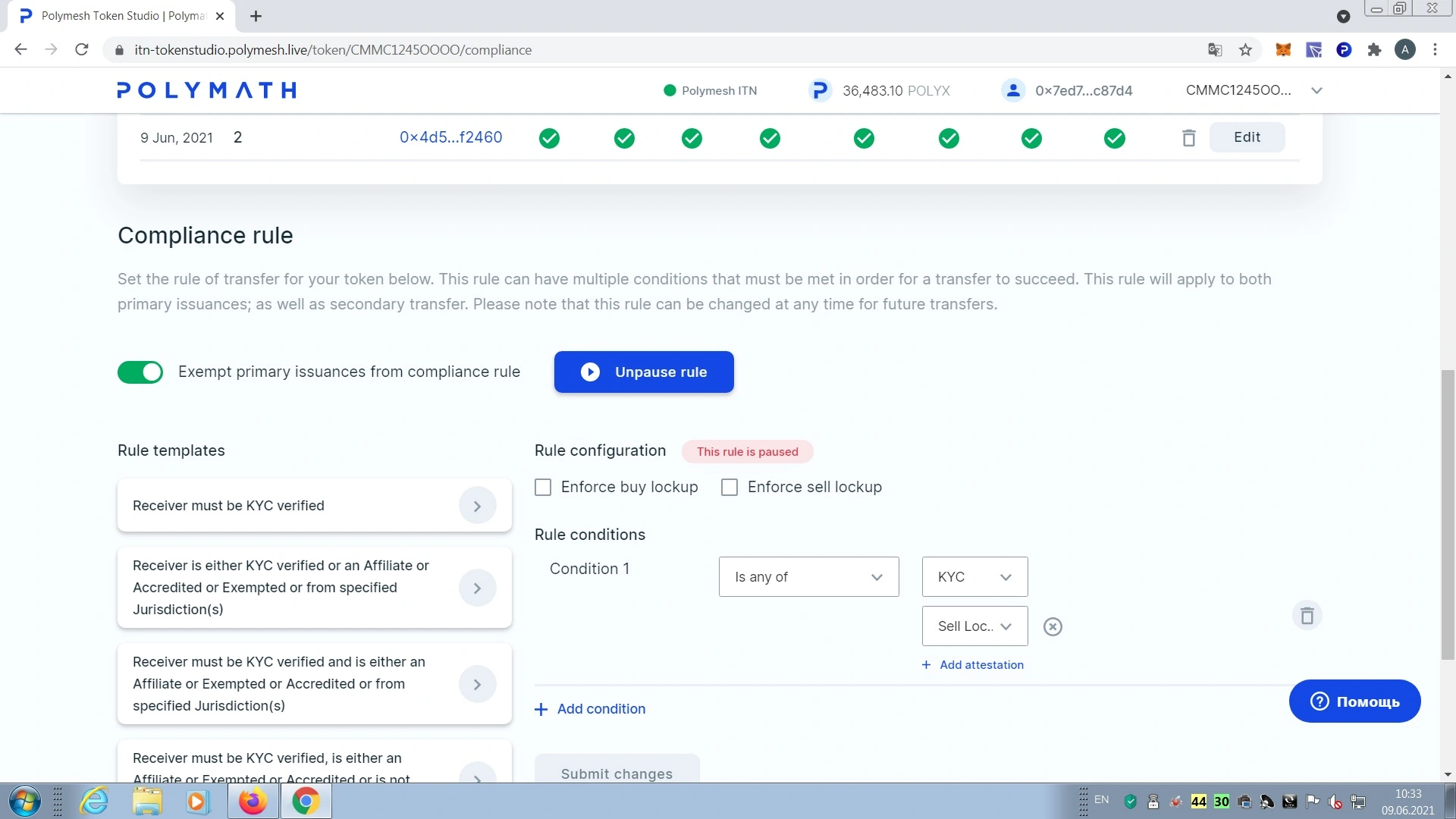
Task: Open the Polymesh wallet extension icon
Action: coord(1344,50)
